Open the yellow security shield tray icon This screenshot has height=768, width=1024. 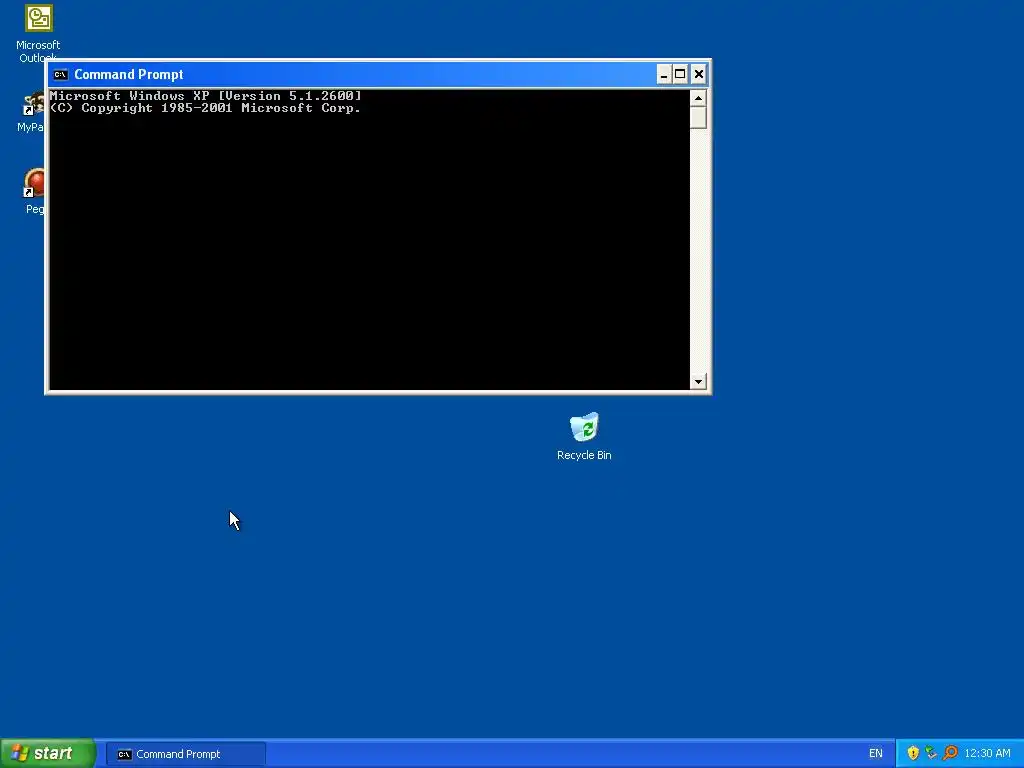913,753
